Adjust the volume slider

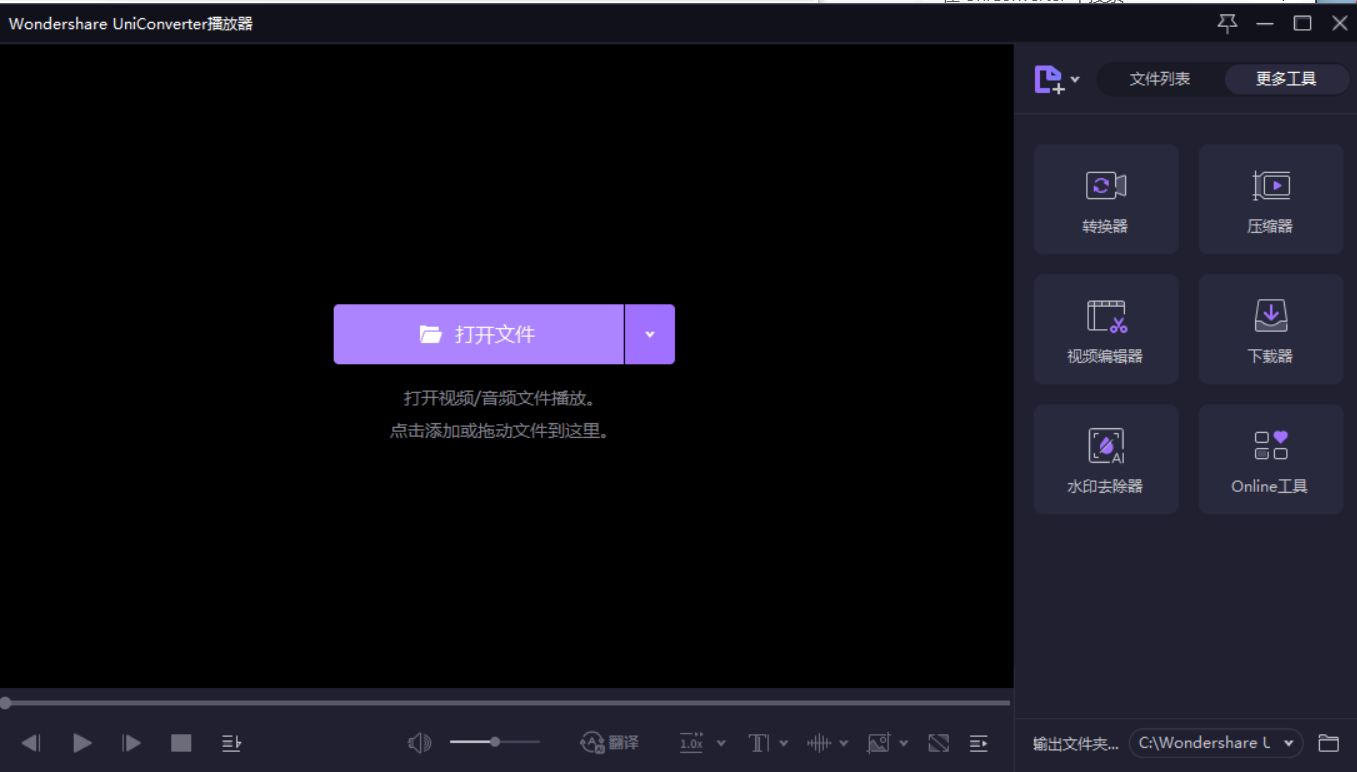(x=495, y=742)
